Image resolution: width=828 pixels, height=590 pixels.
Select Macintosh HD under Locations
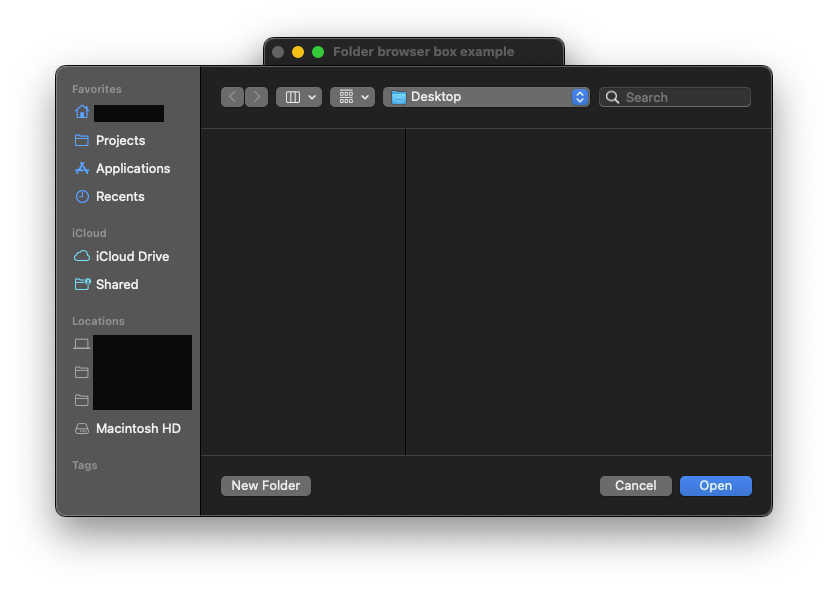(137, 429)
